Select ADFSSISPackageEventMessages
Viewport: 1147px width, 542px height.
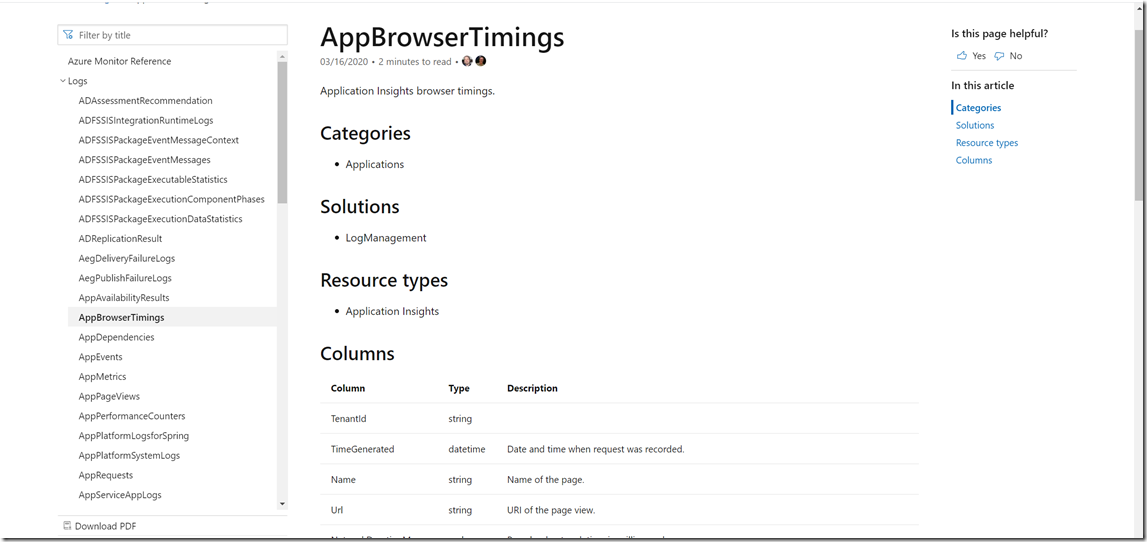(144, 160)
